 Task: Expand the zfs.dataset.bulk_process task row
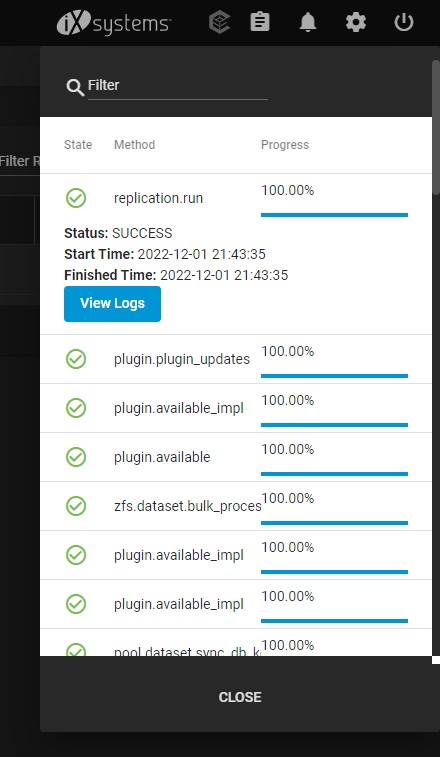pos(236,506)
